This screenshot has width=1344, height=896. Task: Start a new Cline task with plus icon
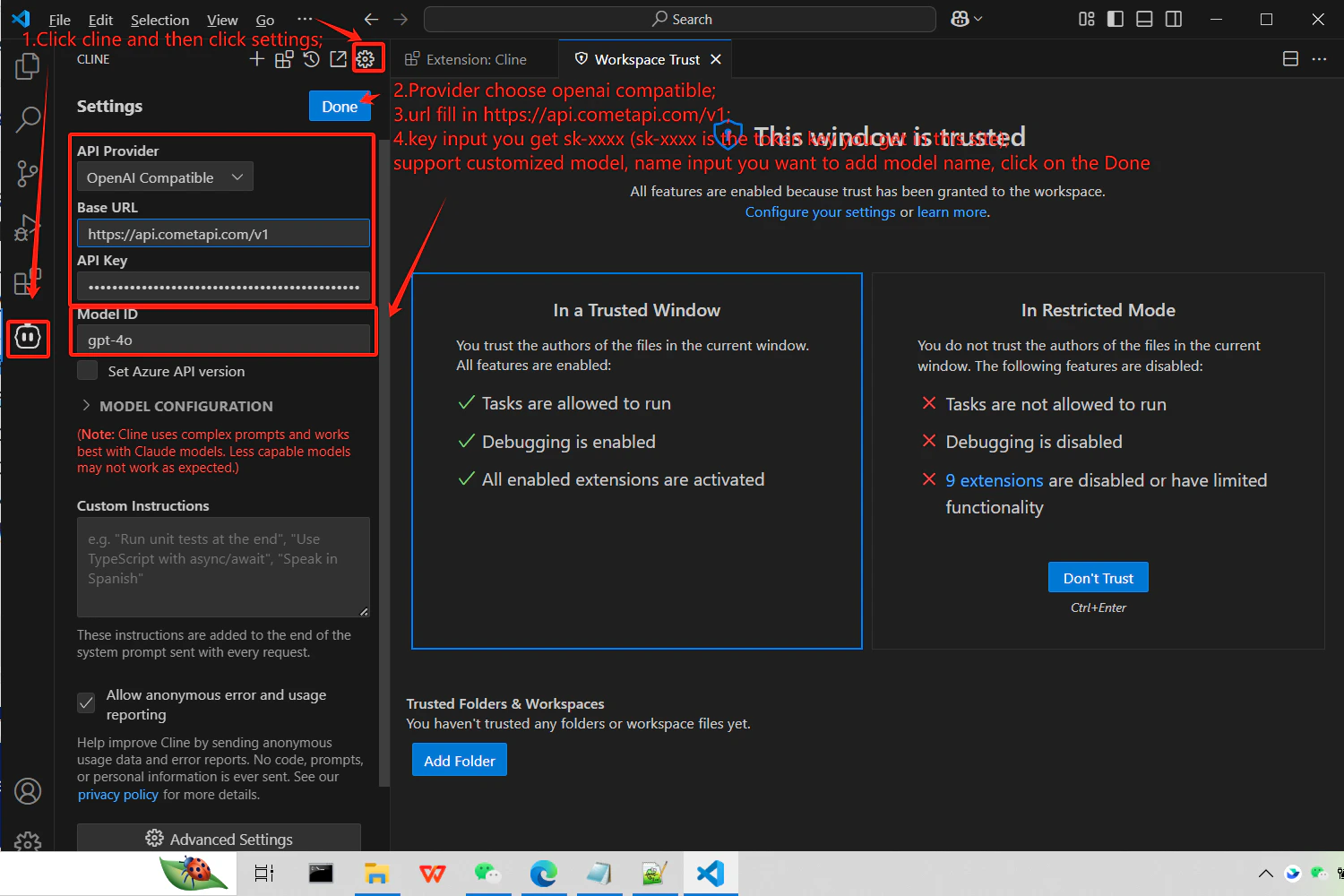(256, 58)
